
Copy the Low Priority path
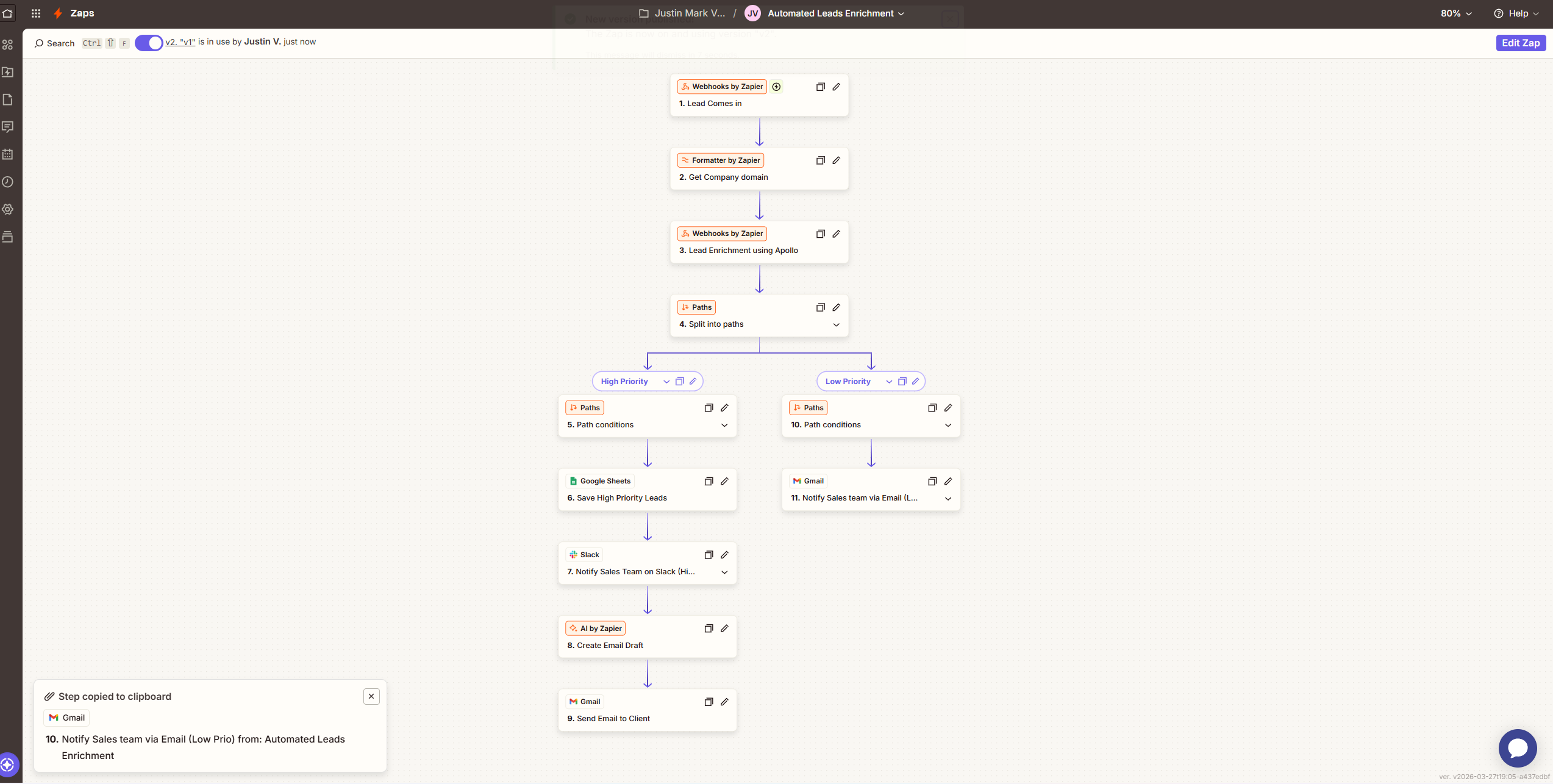902,381
